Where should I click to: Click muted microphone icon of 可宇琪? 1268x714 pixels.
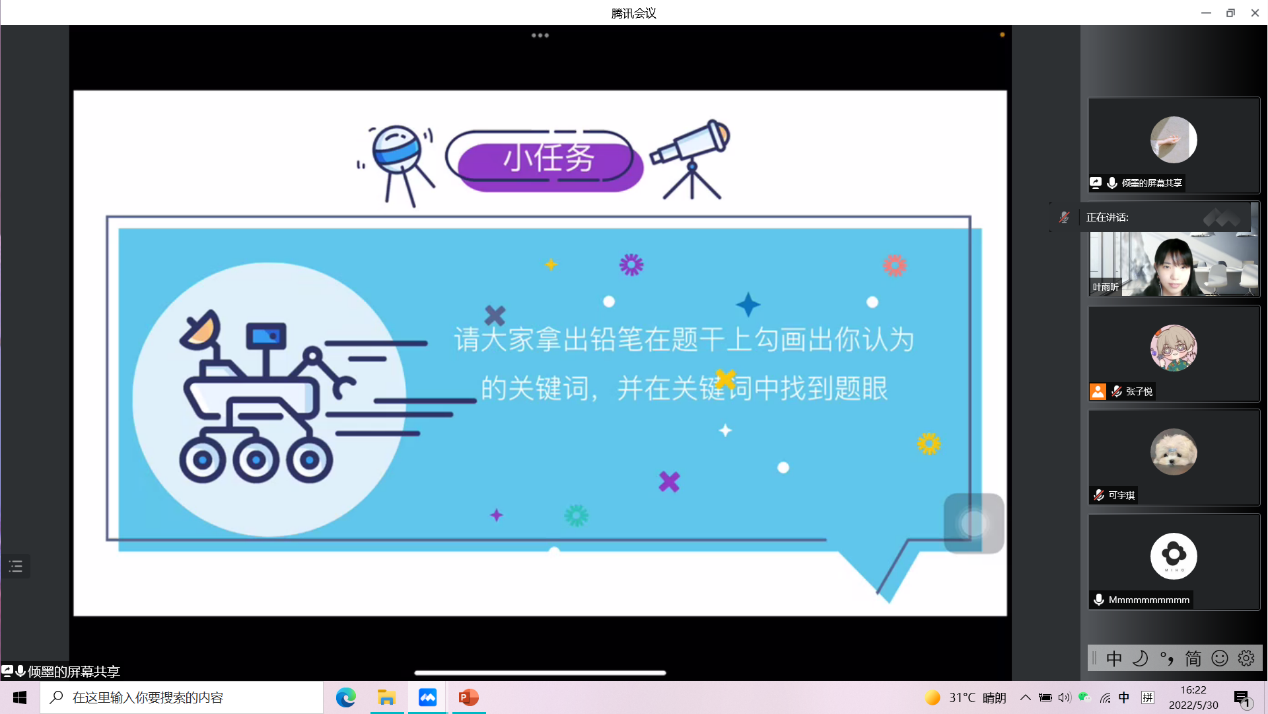click(1098, 495)
